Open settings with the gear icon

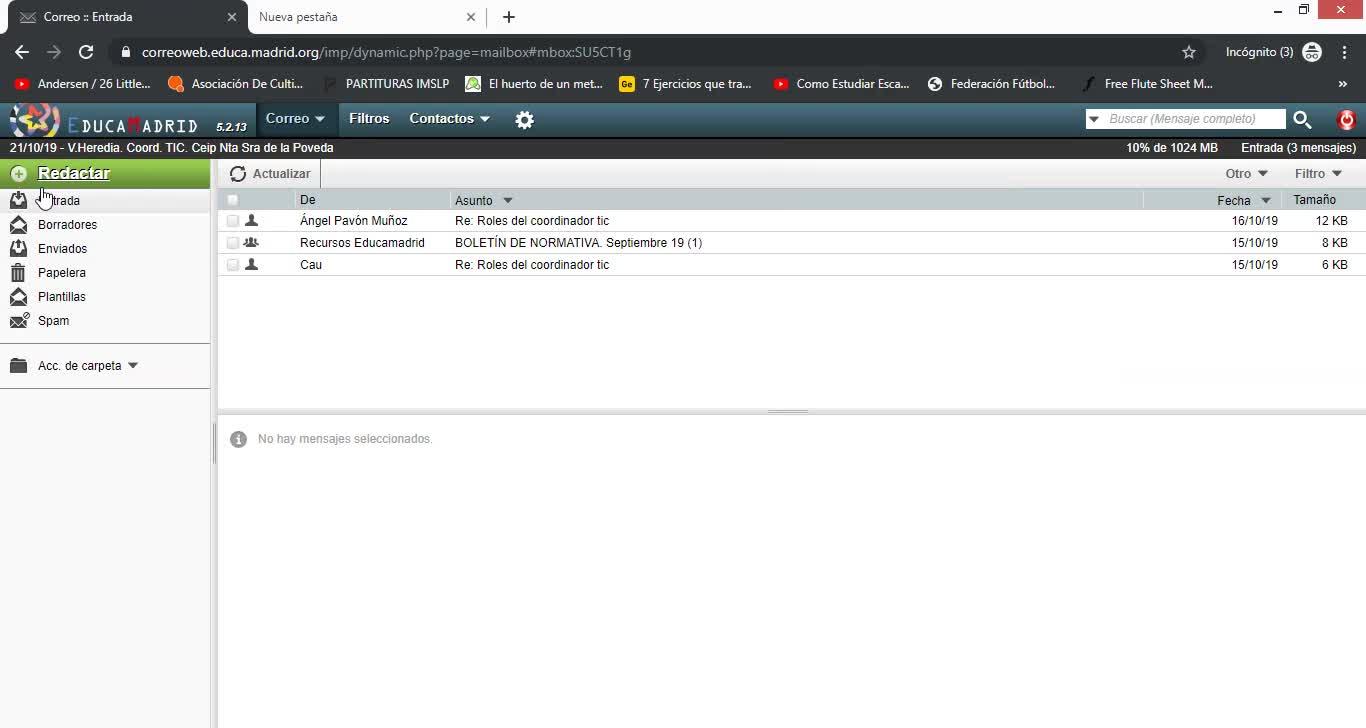[x=524, y=120]
